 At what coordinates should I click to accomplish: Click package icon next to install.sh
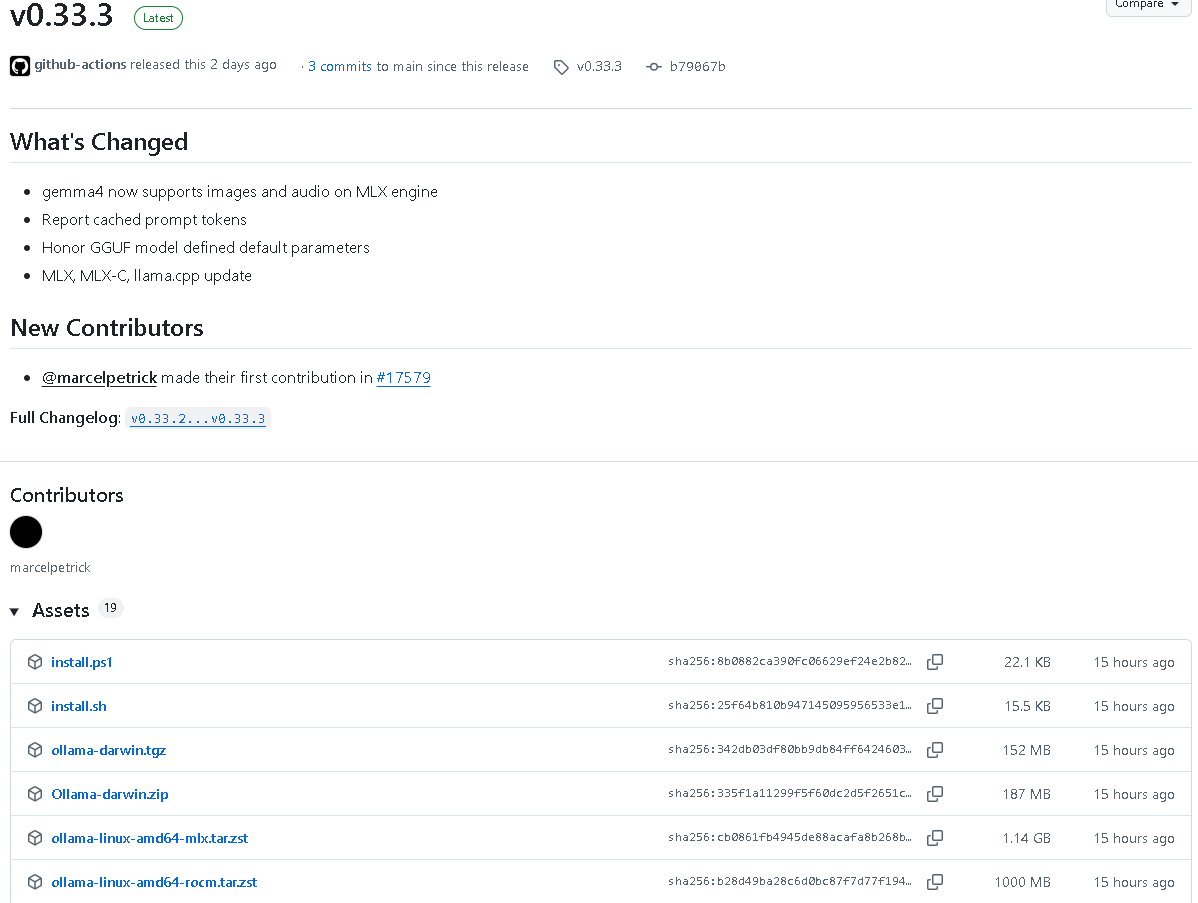[35, 706]
